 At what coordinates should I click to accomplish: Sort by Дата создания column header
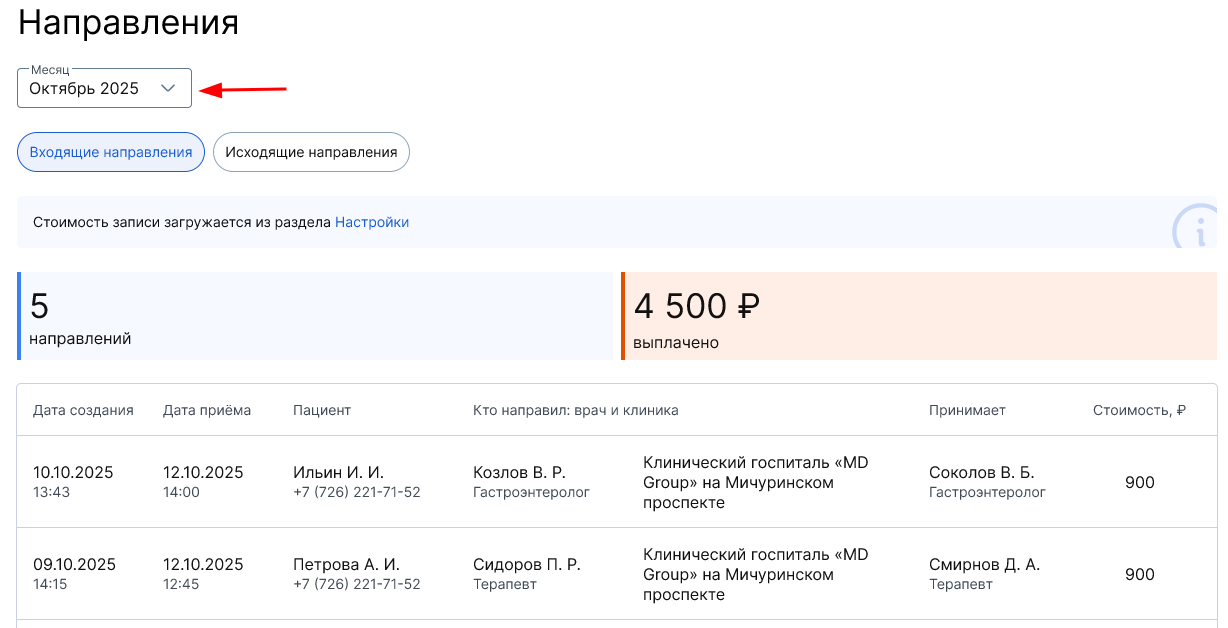[x=83, y=410]
